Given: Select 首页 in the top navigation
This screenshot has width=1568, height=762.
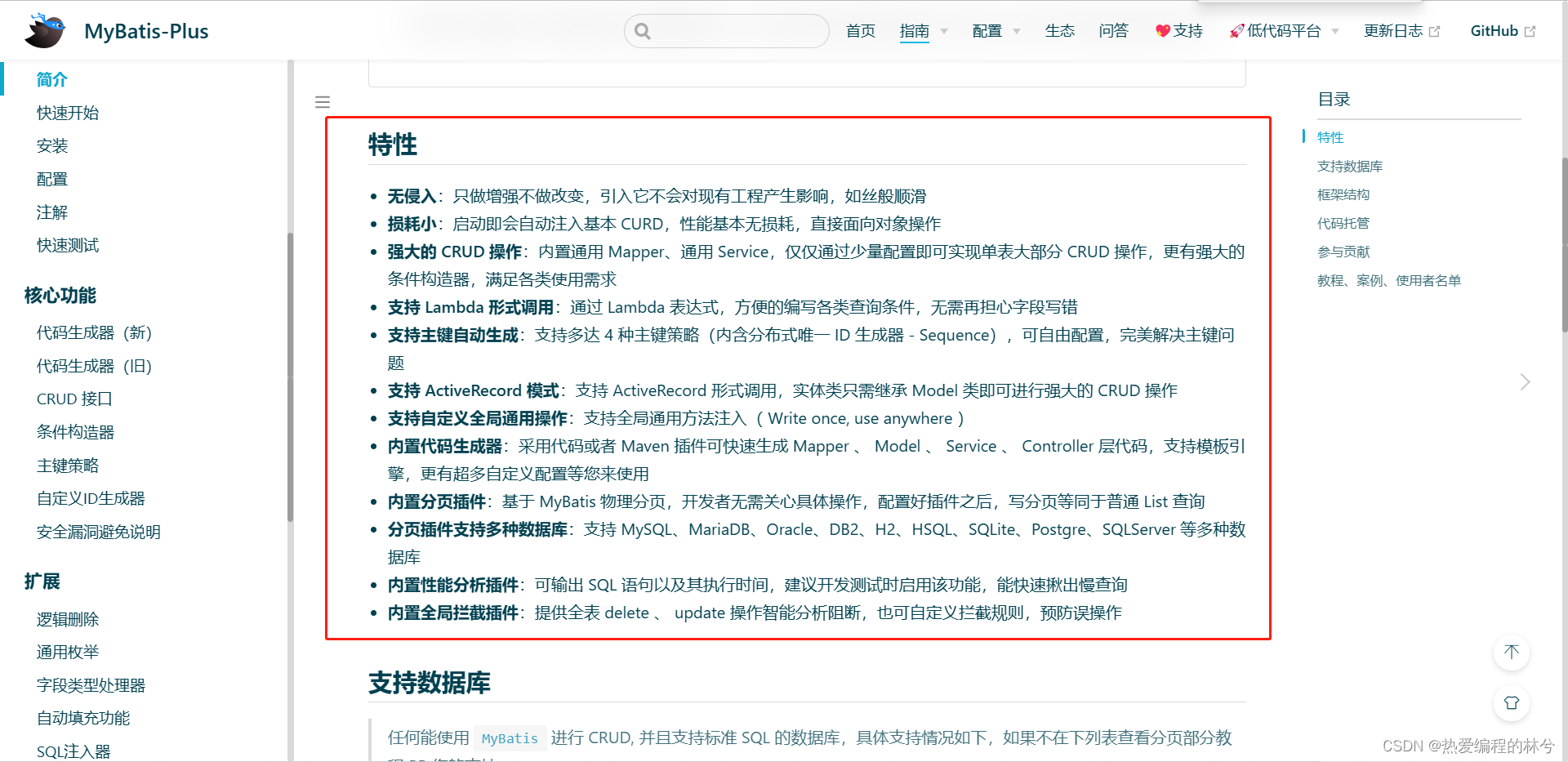Looking at the screenshot, I should click(860, 30).
